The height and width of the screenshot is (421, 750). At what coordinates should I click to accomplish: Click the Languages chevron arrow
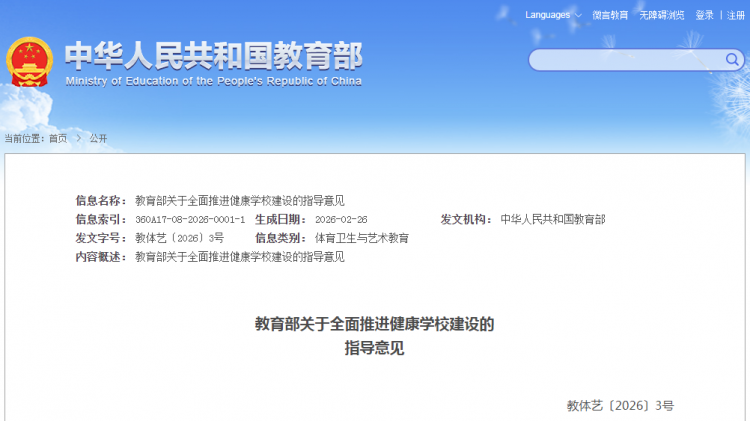(x=576, y=15)
